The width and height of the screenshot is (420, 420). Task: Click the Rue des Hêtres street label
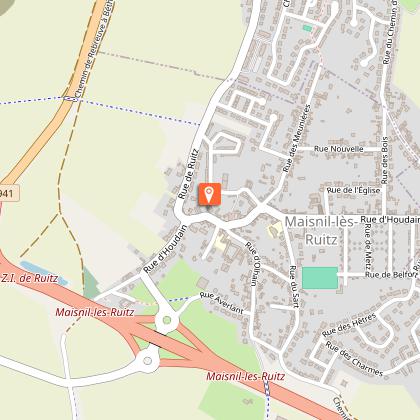click(349, 325)
